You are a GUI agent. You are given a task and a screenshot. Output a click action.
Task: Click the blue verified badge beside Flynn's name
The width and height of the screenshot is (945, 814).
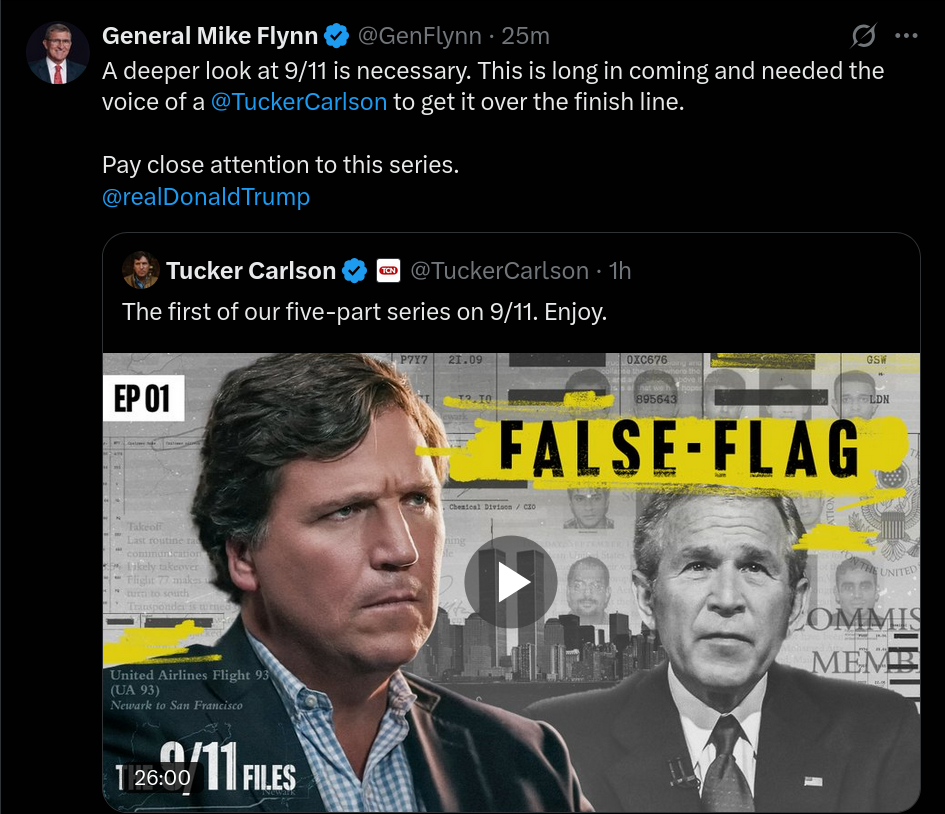(337, 37)
